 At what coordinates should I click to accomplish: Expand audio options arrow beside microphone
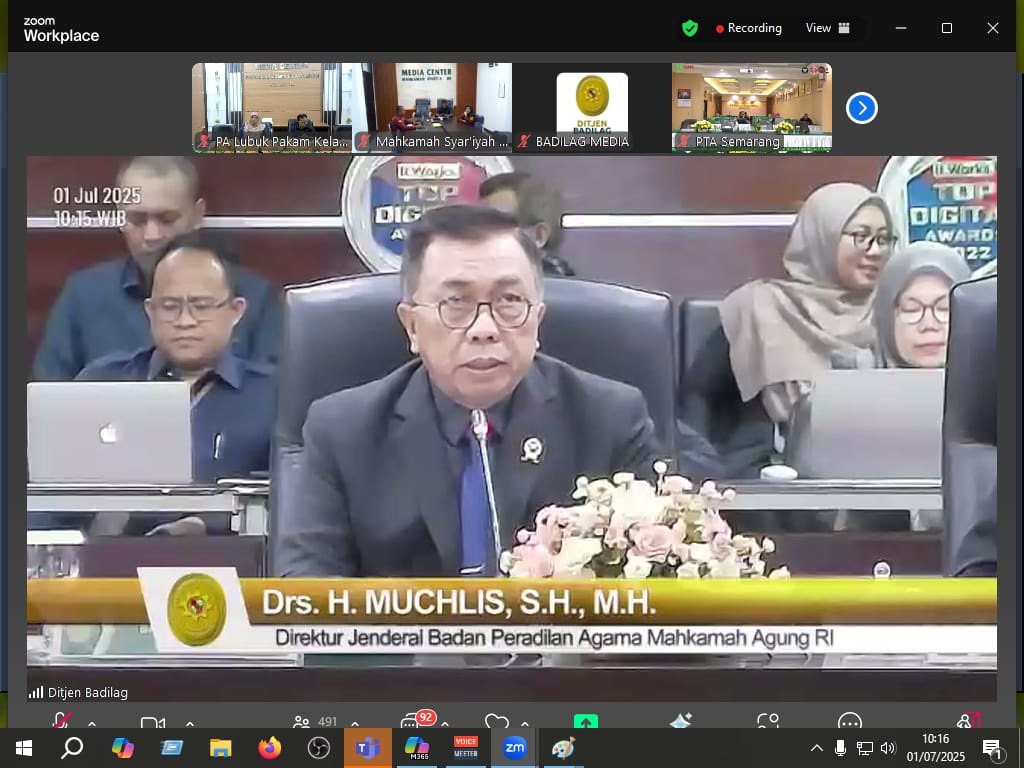[92, 723]
